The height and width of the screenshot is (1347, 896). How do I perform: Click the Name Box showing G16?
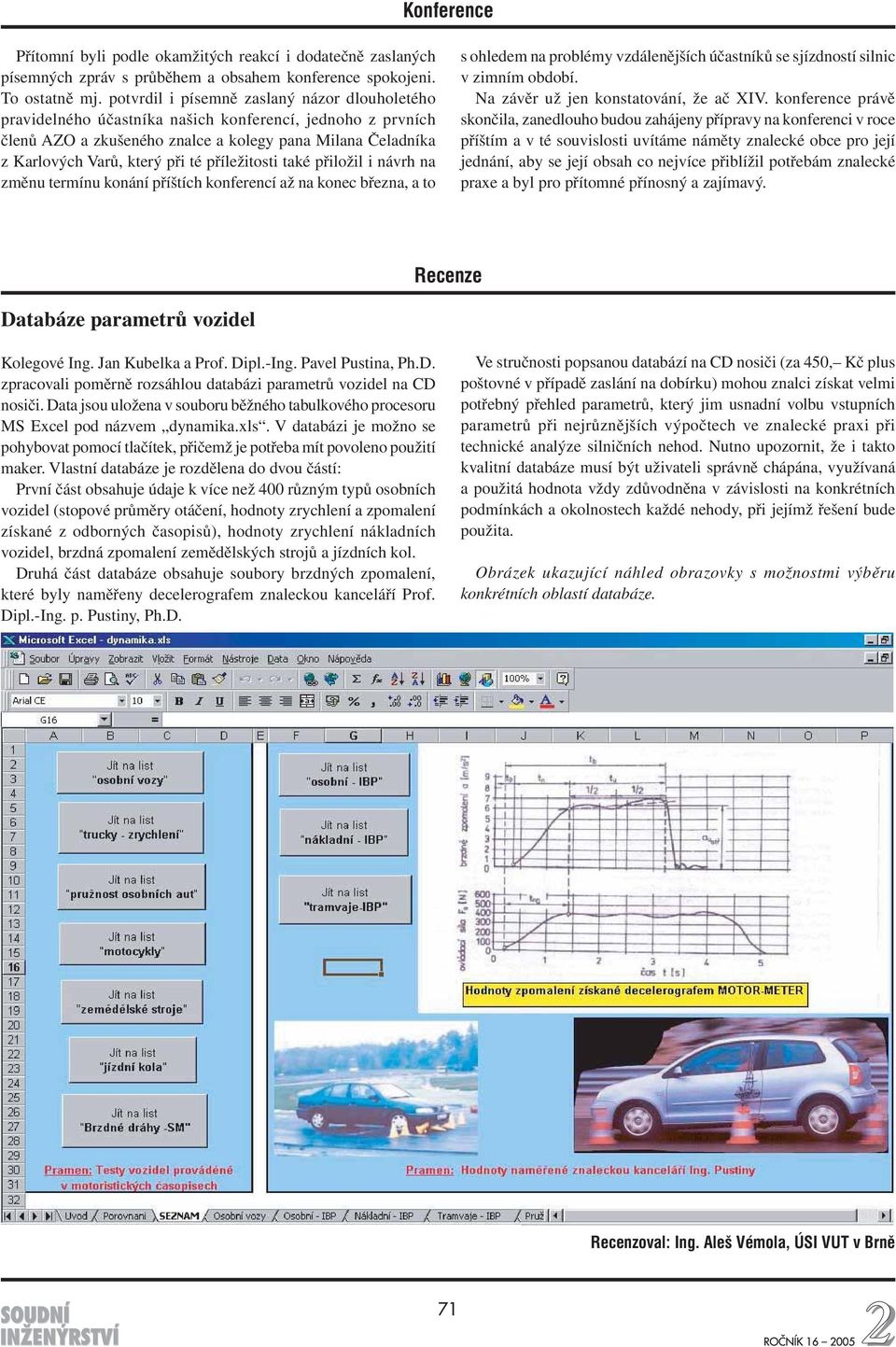(51, 720)
